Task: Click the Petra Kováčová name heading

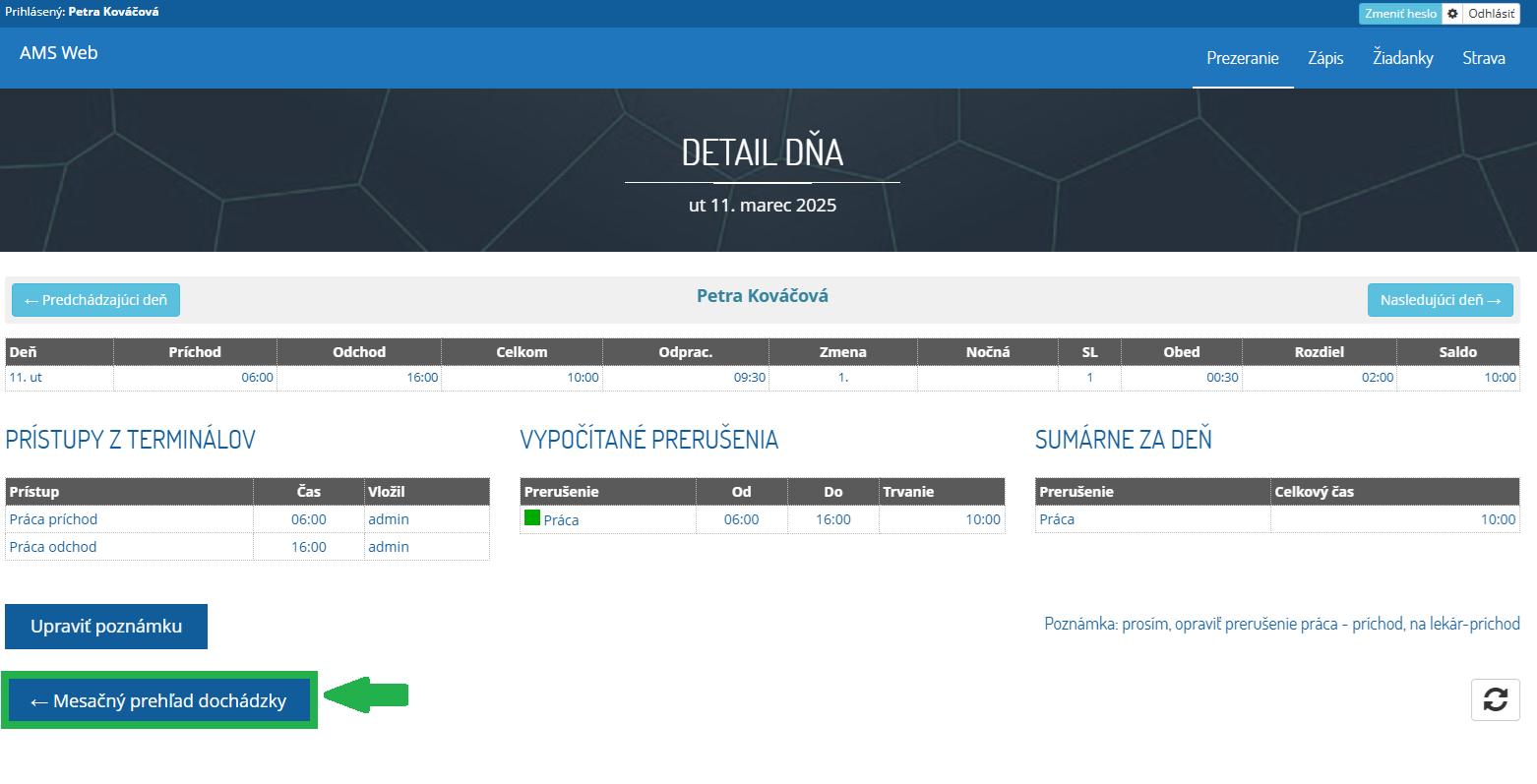Action: coord(763,294)
